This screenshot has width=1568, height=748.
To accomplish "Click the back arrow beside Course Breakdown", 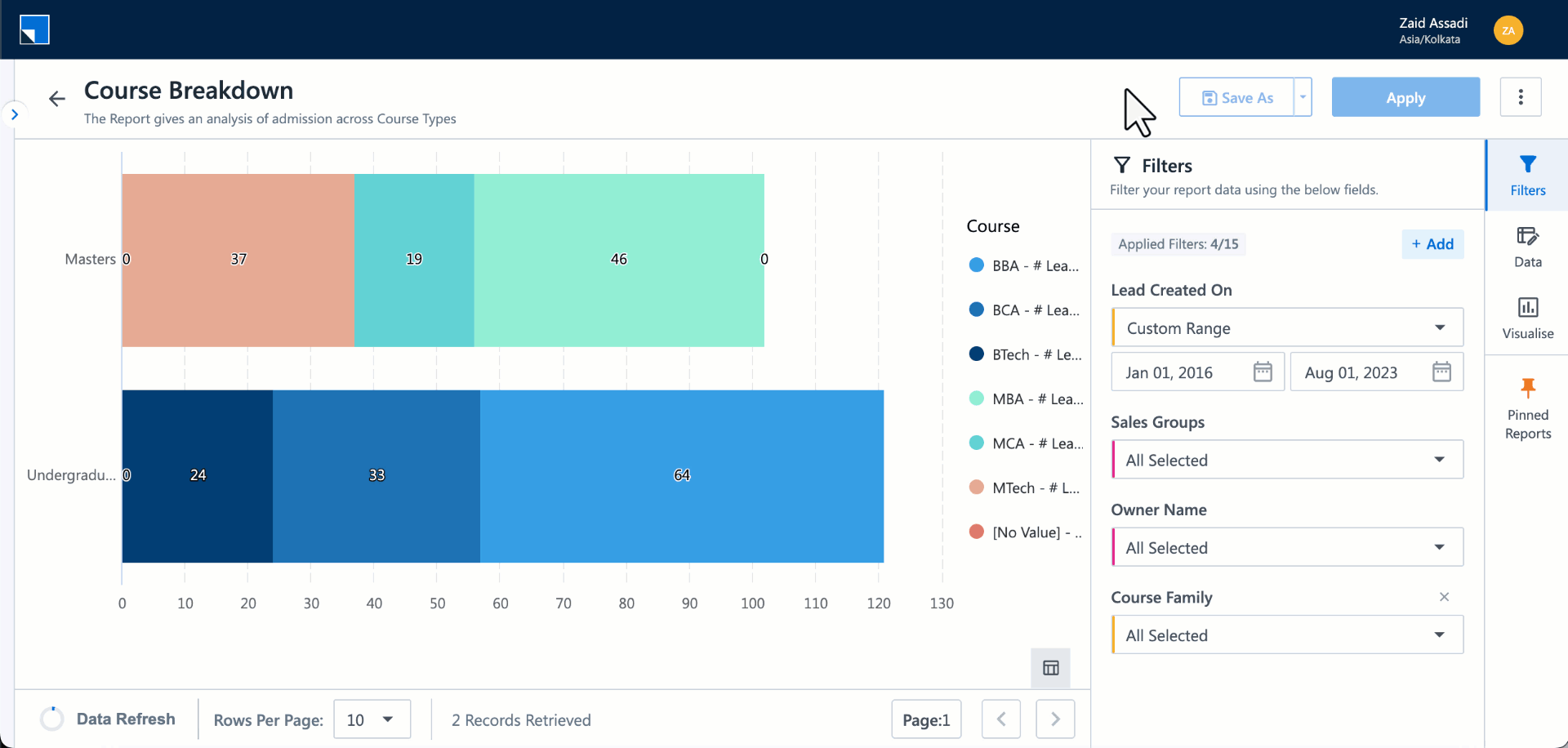I will (x=56, y=99).
